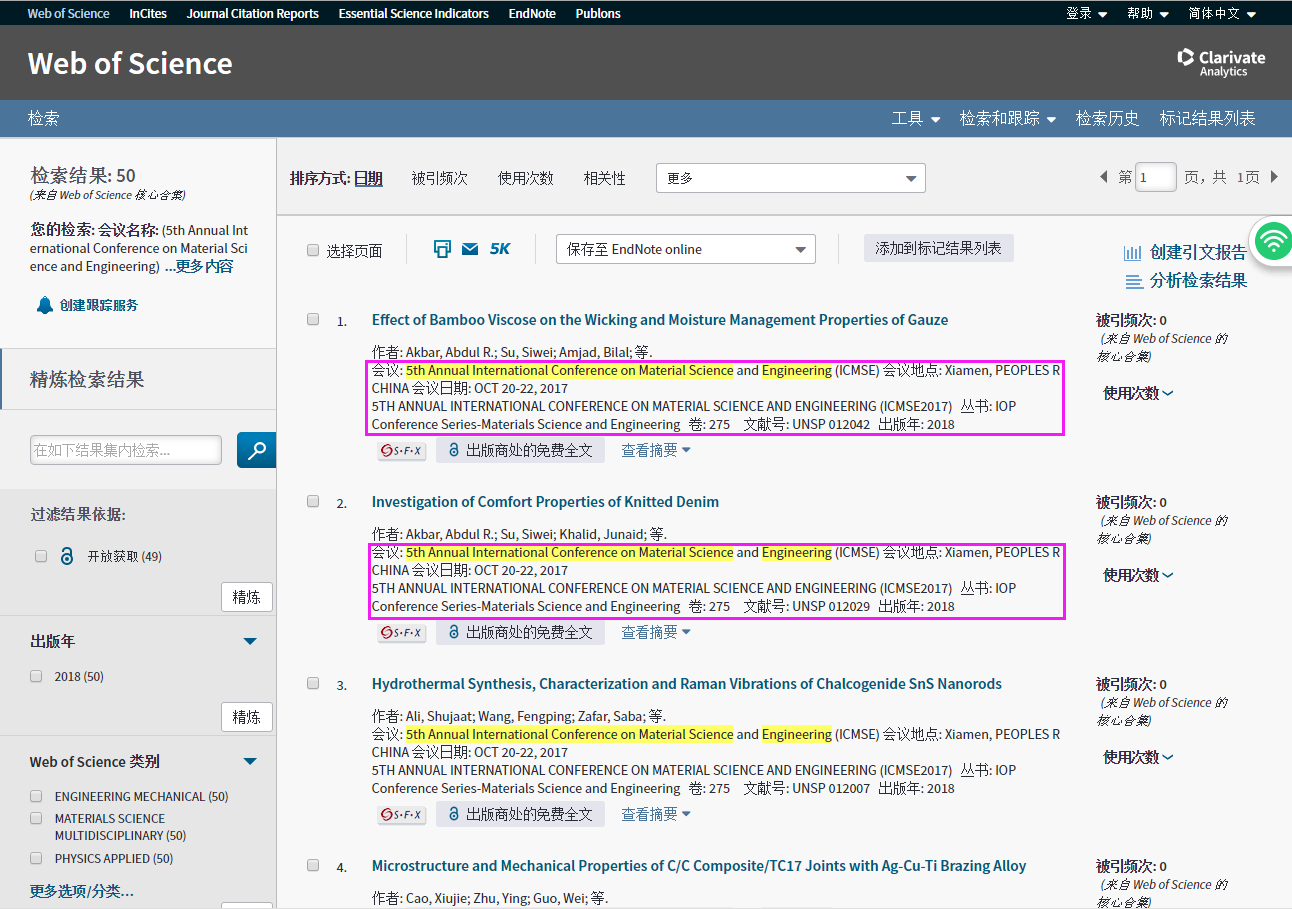Image resolution: width=1292 pixels, height=909 pixels.
Task: Expand 查看摘要 for result 3
Action: click(x=656, y=814)
